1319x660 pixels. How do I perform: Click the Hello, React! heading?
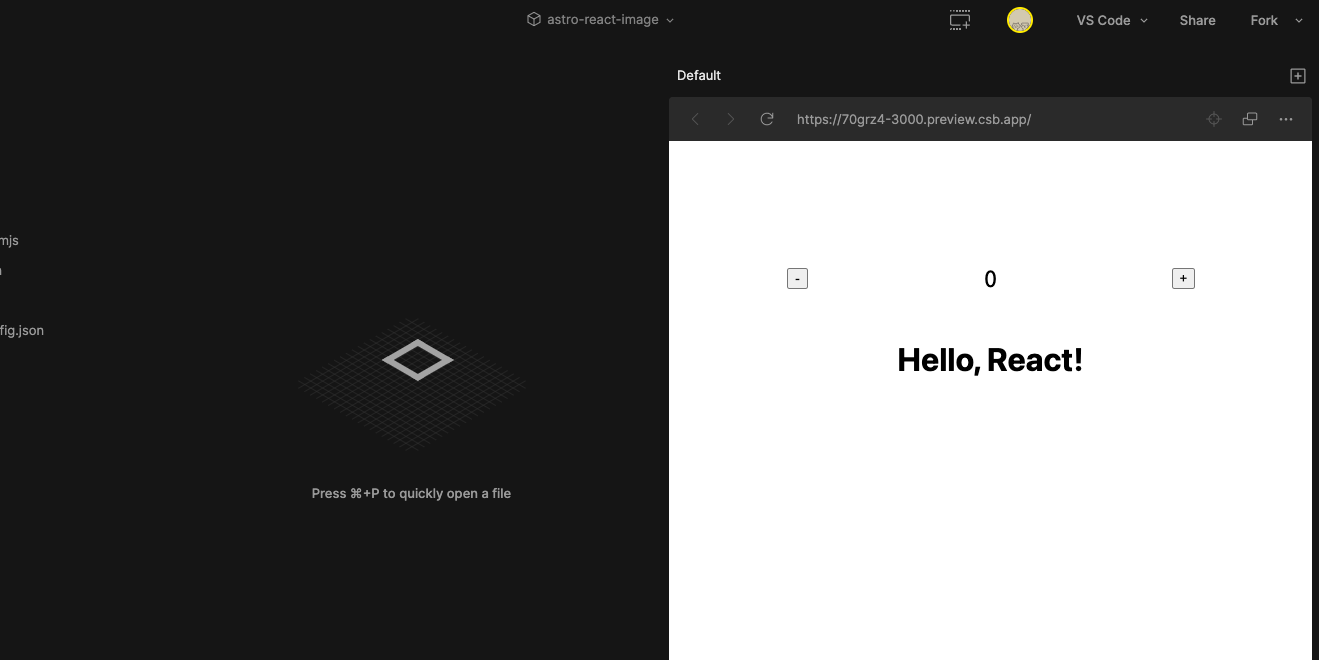coord(990,360)
